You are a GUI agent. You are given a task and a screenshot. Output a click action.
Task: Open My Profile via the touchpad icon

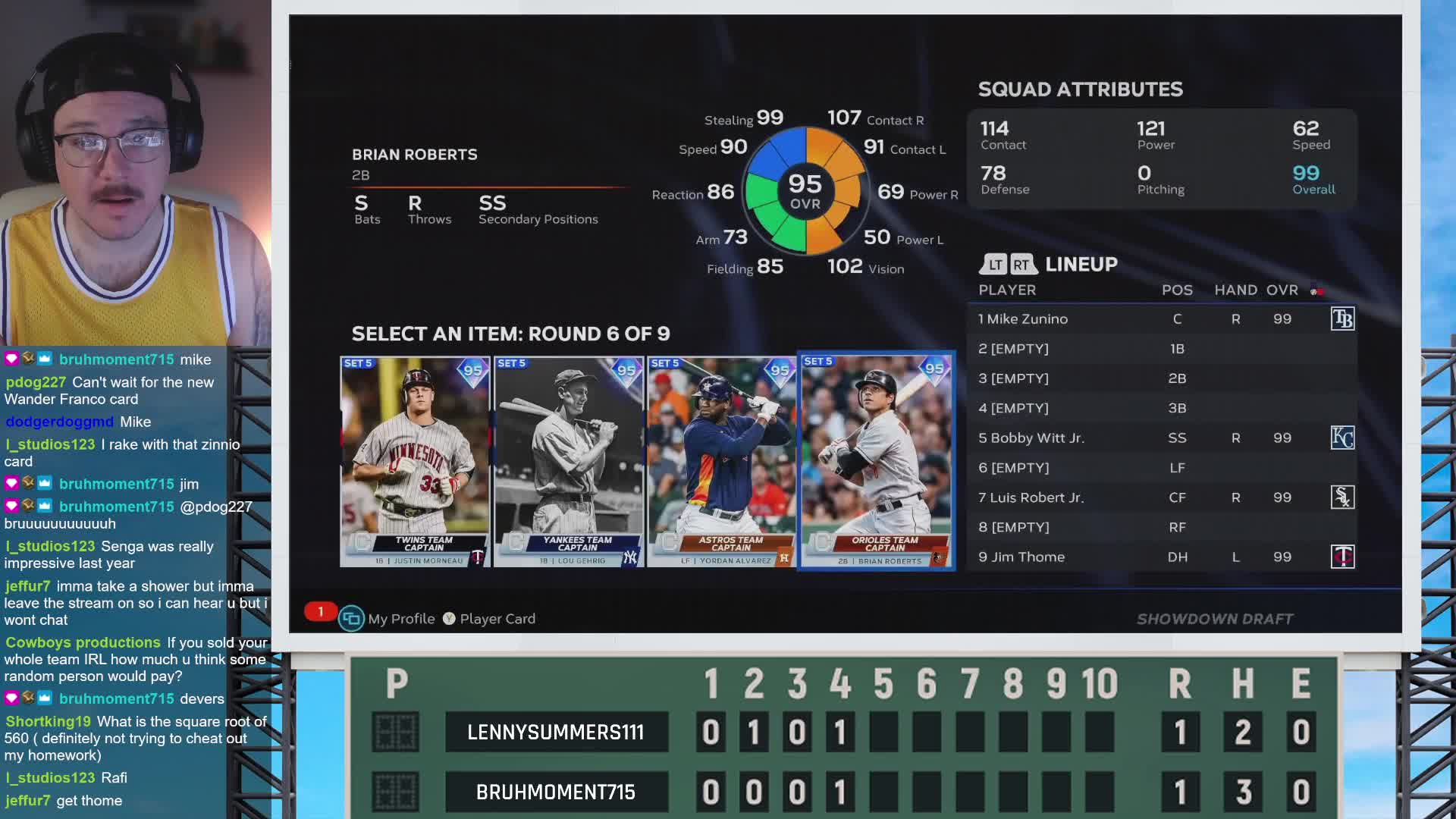tap(351, 619)
